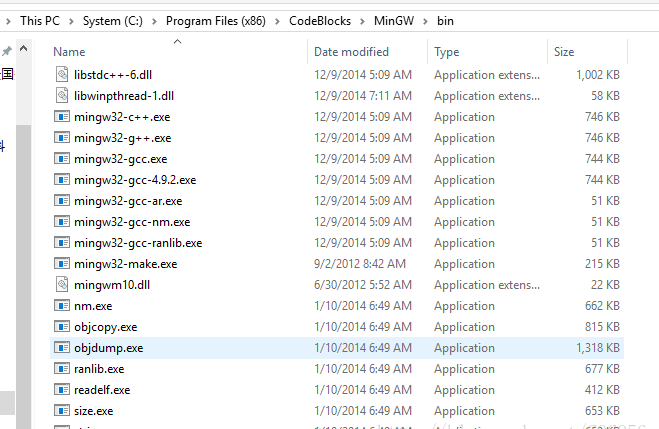This screenshot has width=659, height=429.
Task: Select the file name mingw32-c++.exe
Action: 122,117
